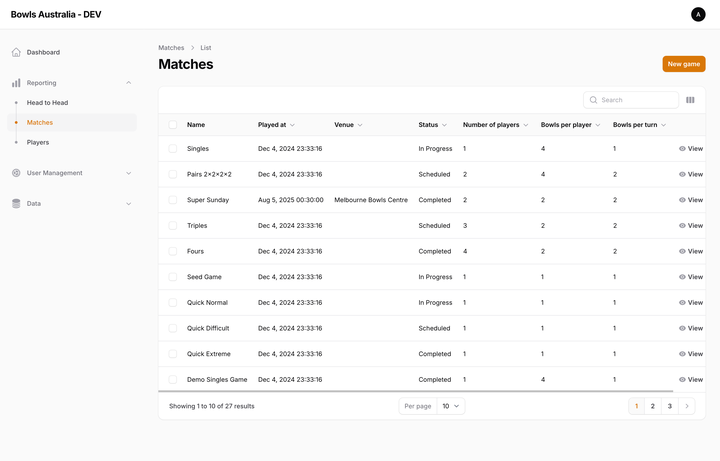View the Quick Normal match

(x=691, y=303)
